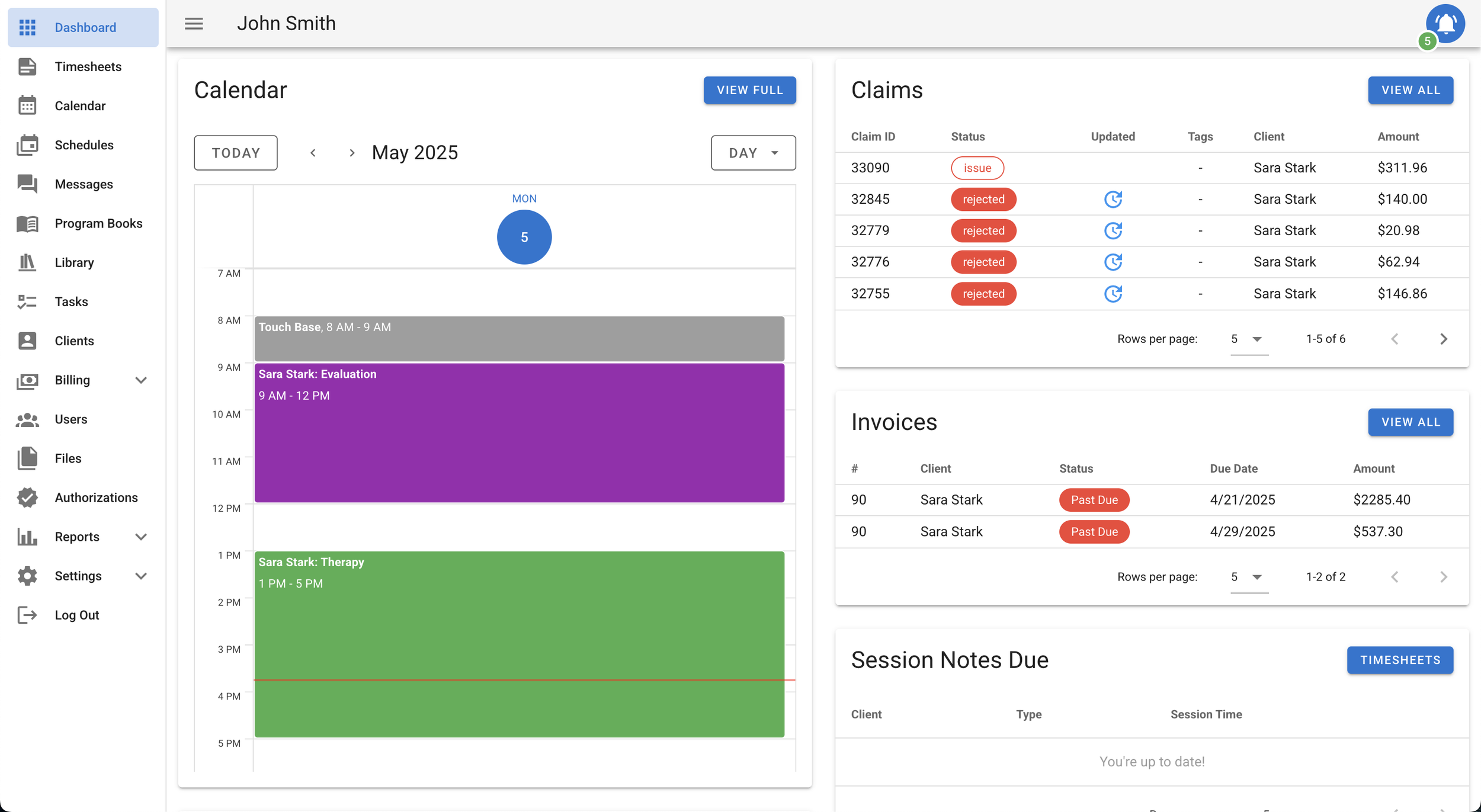The height and width of the screenshot is (812, 1481).
Task: Go to next calendar day arrow
Action: click(x=352, y=153)
